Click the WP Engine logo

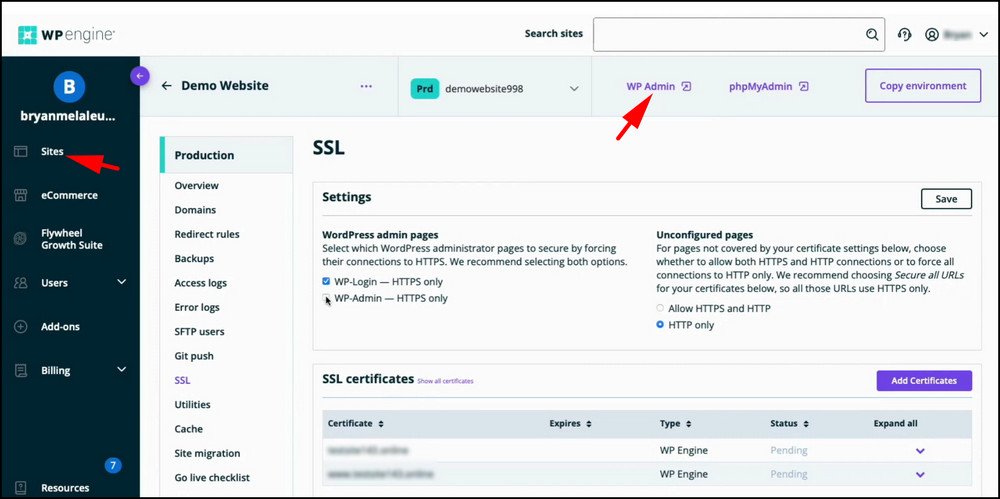click(66, 35)
